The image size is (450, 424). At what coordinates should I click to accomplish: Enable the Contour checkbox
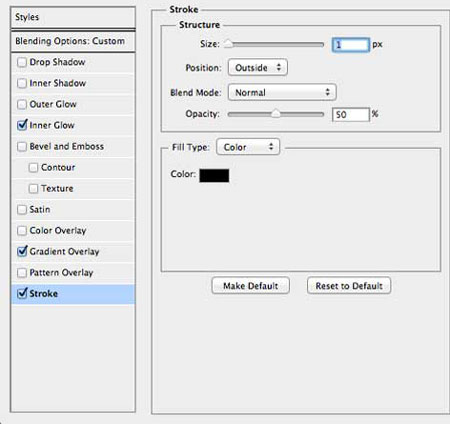[x=33, y=167]
